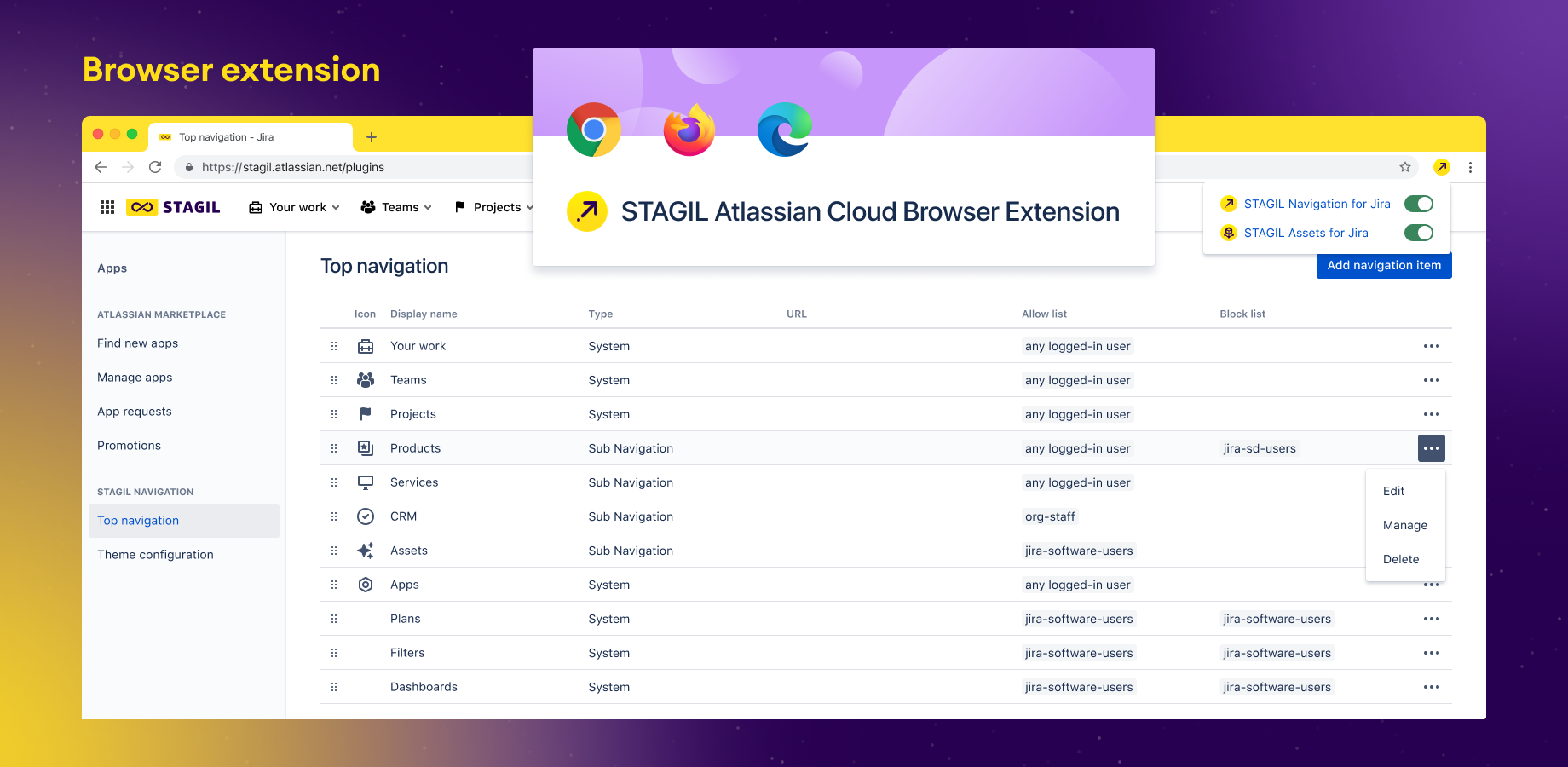
Task: Click the Plans display name
Action: [x=406, y=619]
